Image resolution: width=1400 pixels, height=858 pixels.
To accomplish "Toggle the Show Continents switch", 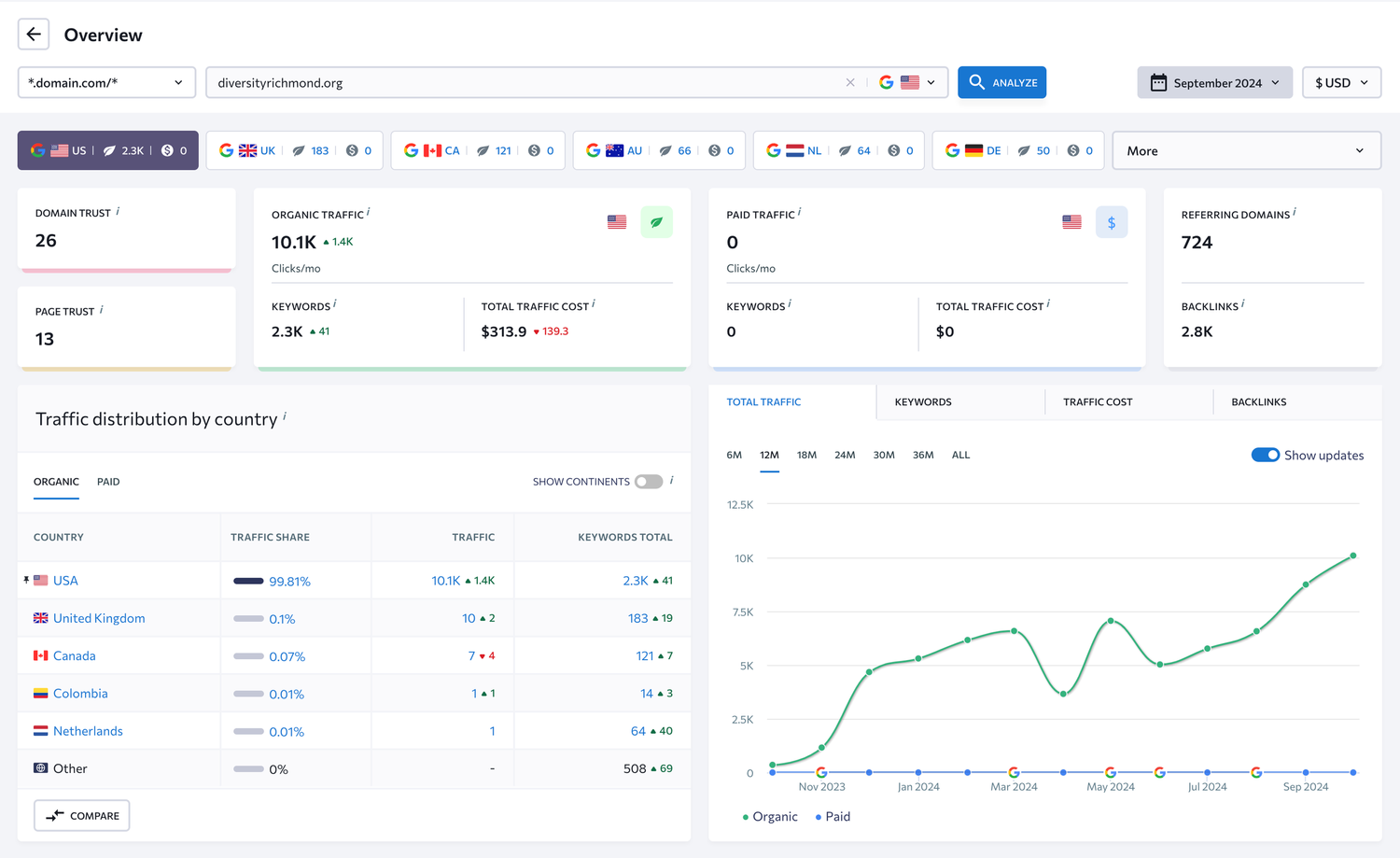I will click(649, 482).
